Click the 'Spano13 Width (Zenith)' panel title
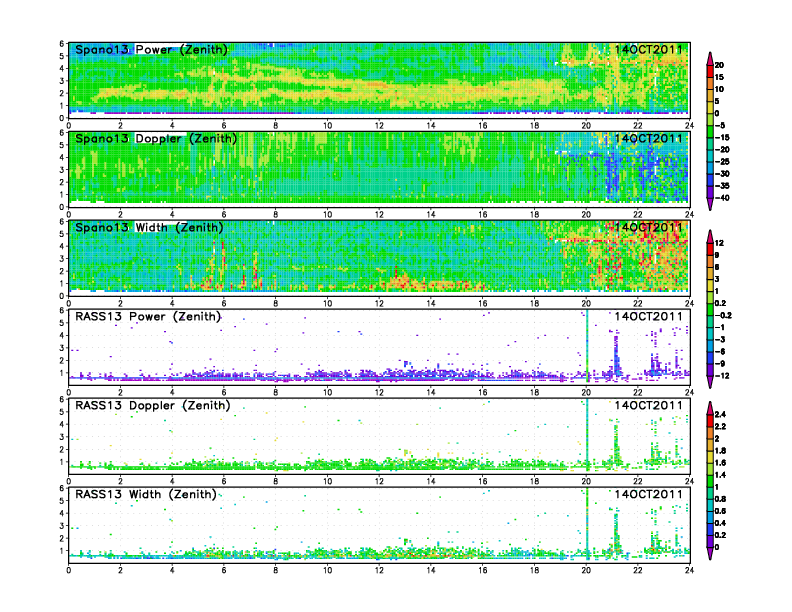This screenshot has width=792, height=612. pos(150,228)
